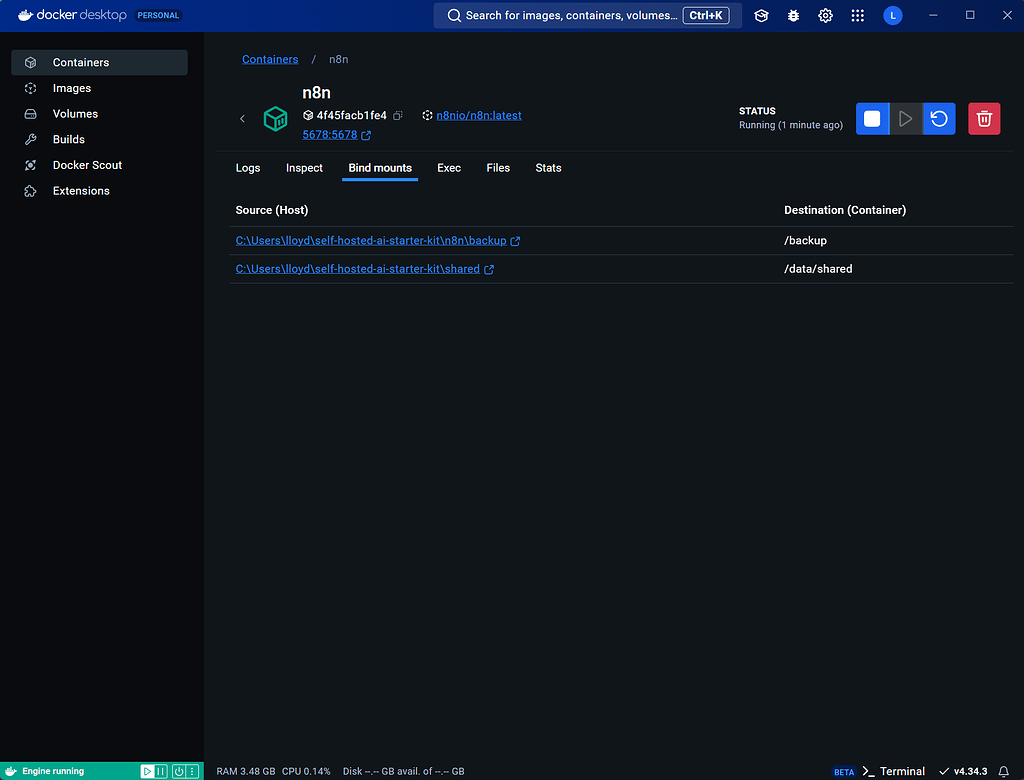Browse Extensions via the sidebar icon
The image size is (1024, 780).
(x=80, y=190)
